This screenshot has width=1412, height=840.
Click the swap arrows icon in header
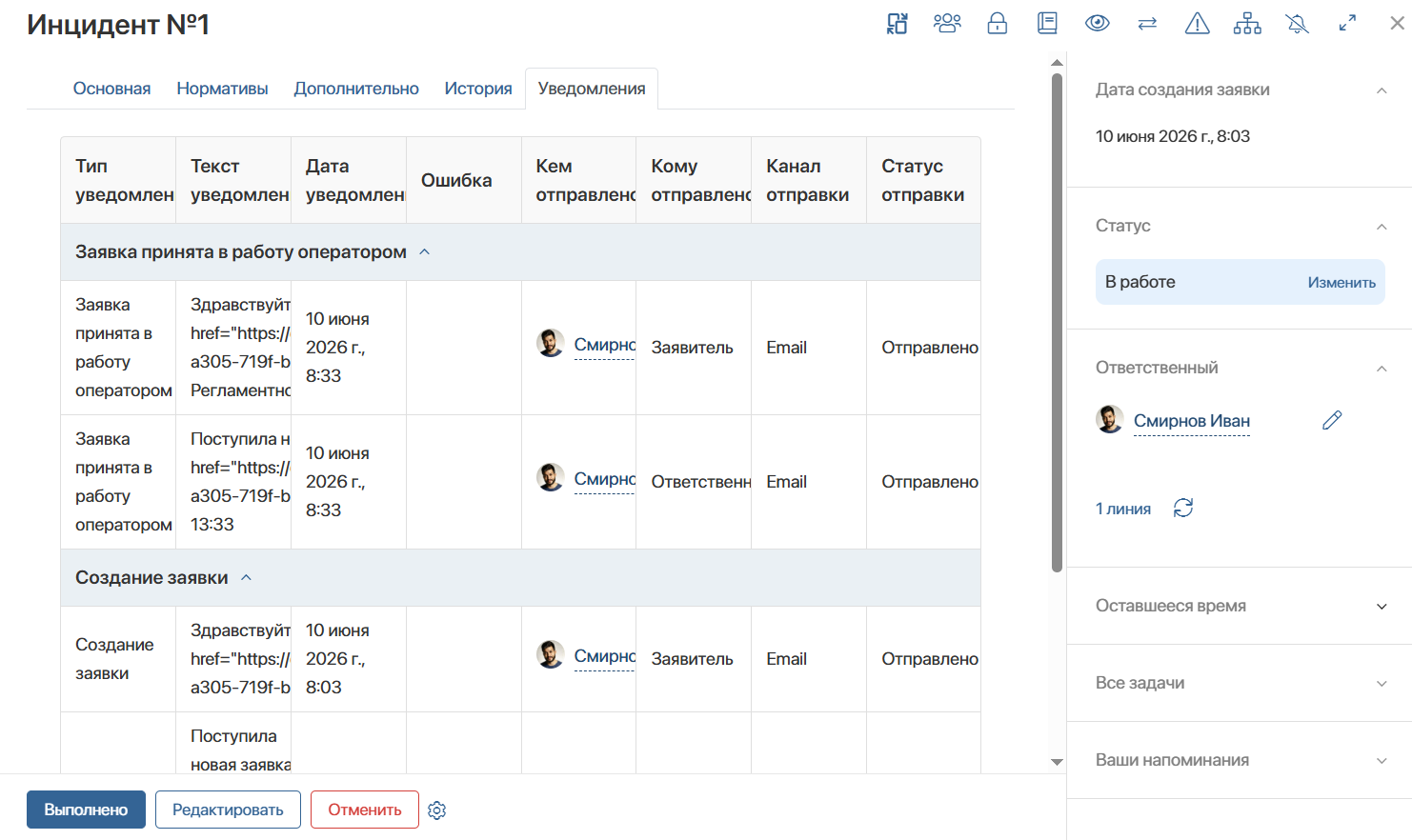coord(1147,24)
